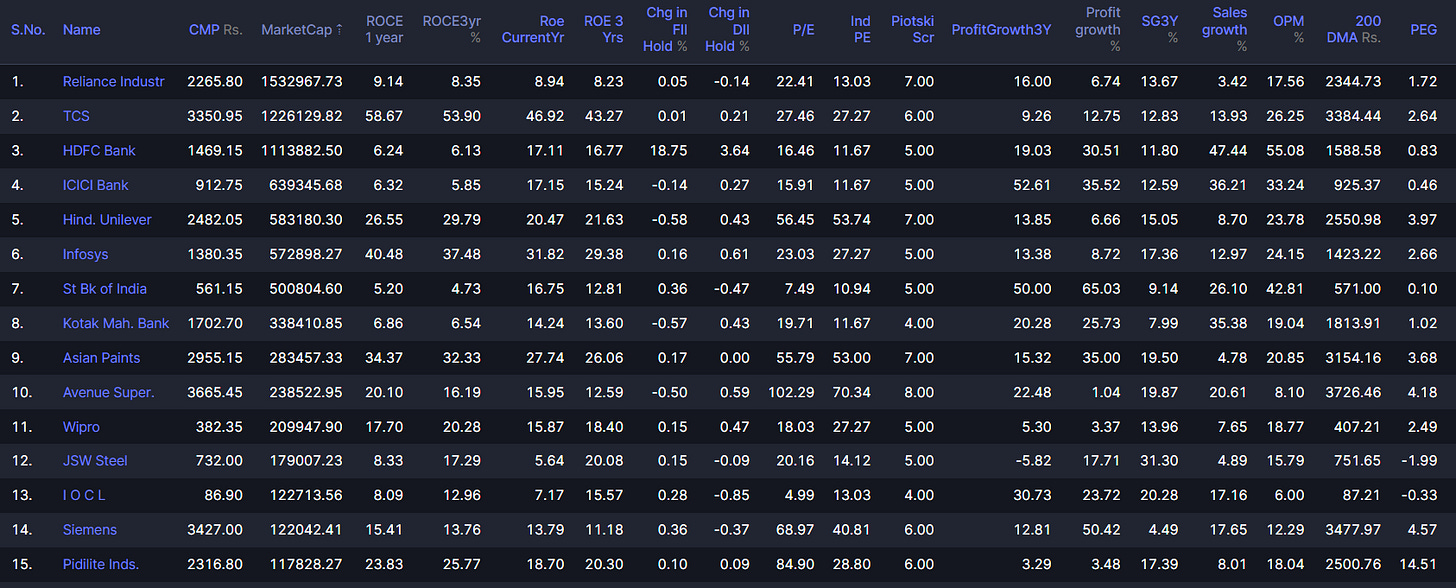The image size is (1456, 588).
Task: Sort by OPM % column header
Action: tap(1289, 30)
